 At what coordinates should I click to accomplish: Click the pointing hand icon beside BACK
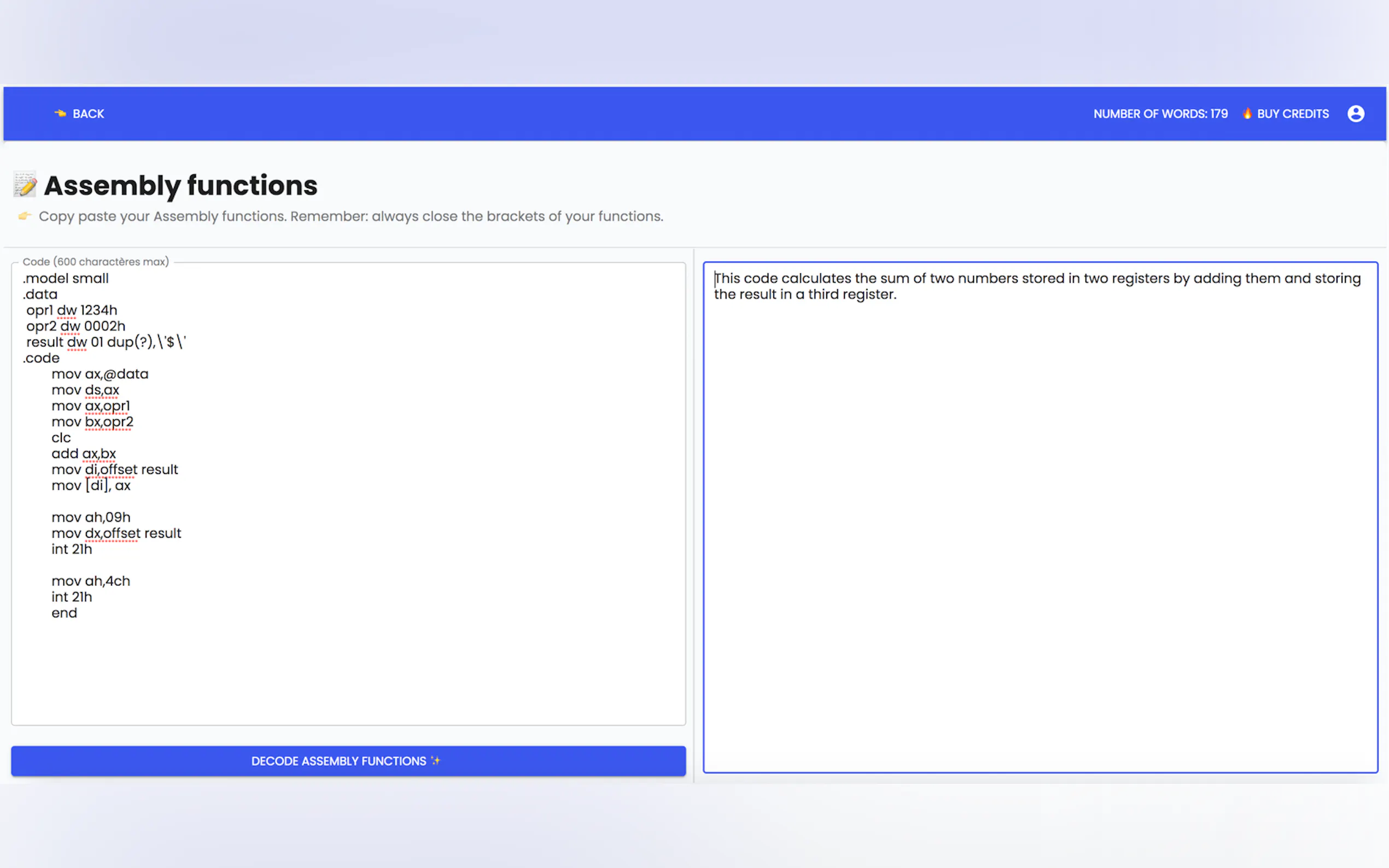click(60, 114)
